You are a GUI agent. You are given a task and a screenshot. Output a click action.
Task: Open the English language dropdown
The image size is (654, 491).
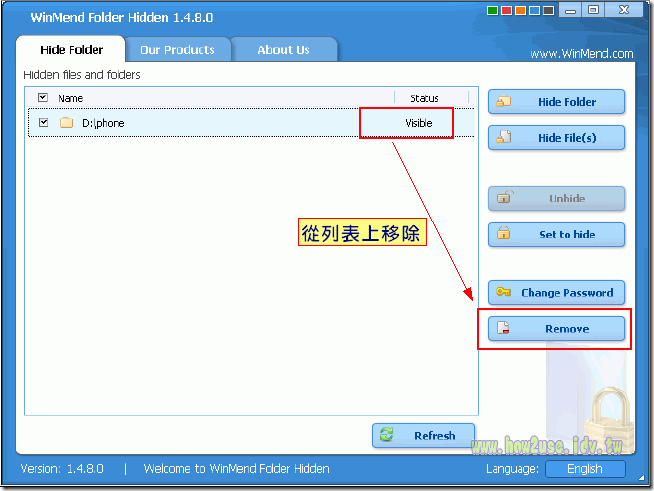point(585,469)
